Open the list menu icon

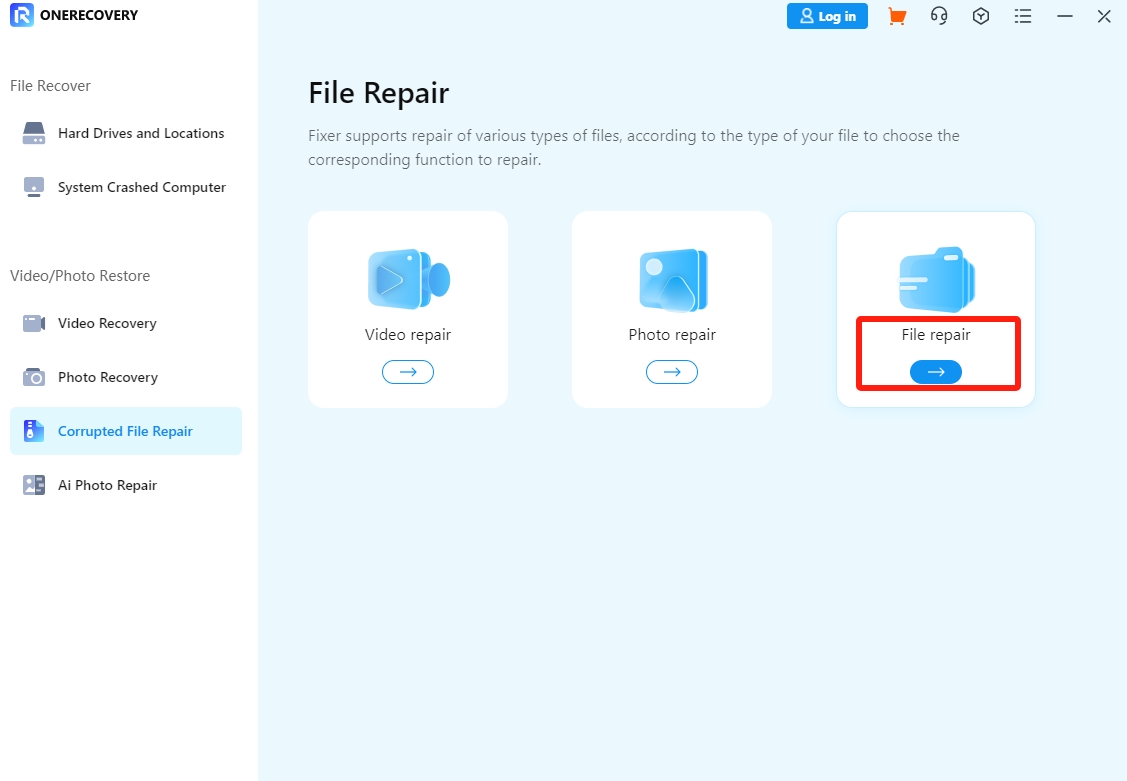pyautogui.click(x=1023, y=16)
